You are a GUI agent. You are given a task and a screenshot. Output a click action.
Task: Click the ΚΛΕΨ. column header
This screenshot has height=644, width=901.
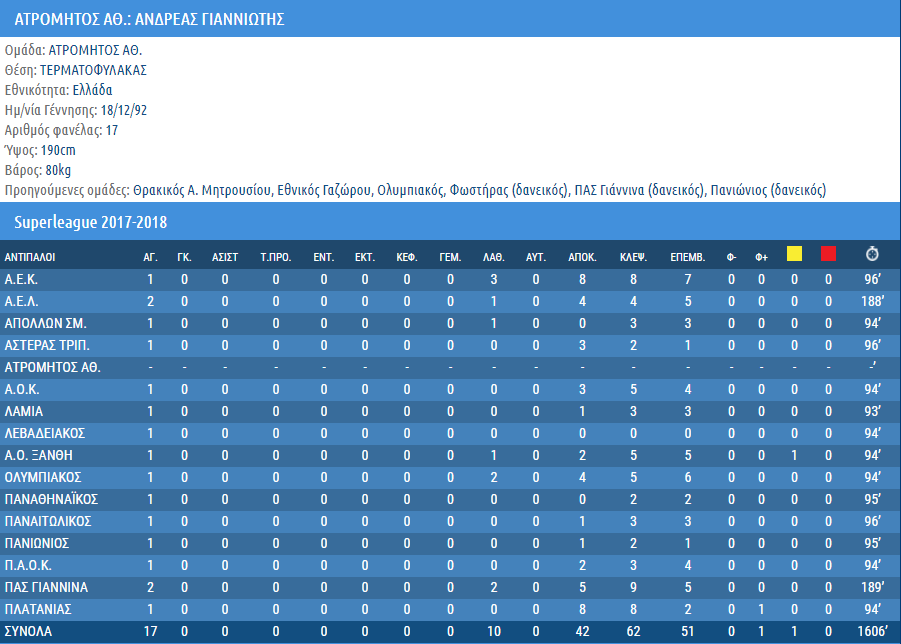pyautogui.click(x=633, y=257)
